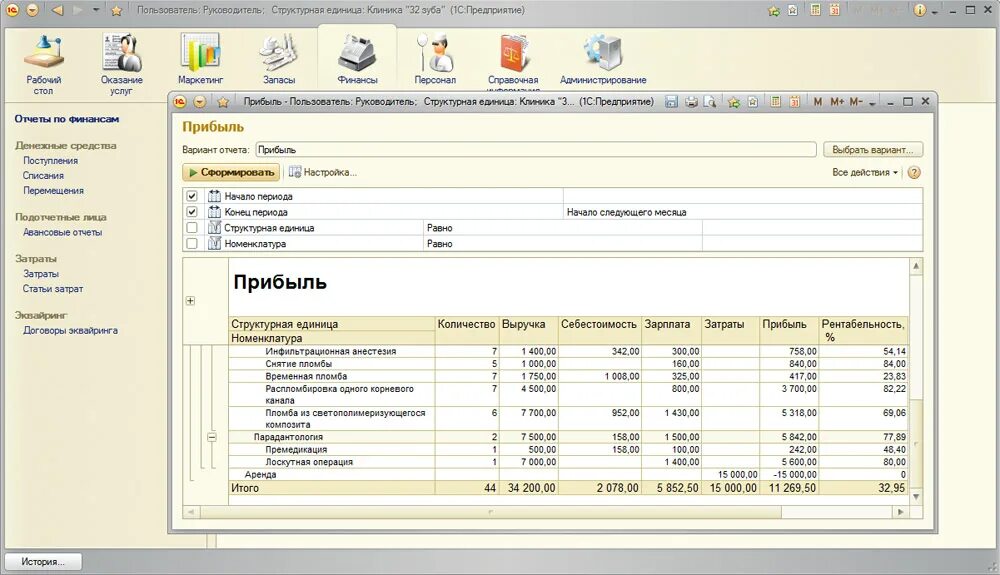Open Авансовые отчеты in the sidebar
Image resolution: width=1000 pixels, height=575 pixels.
point(62,233)
